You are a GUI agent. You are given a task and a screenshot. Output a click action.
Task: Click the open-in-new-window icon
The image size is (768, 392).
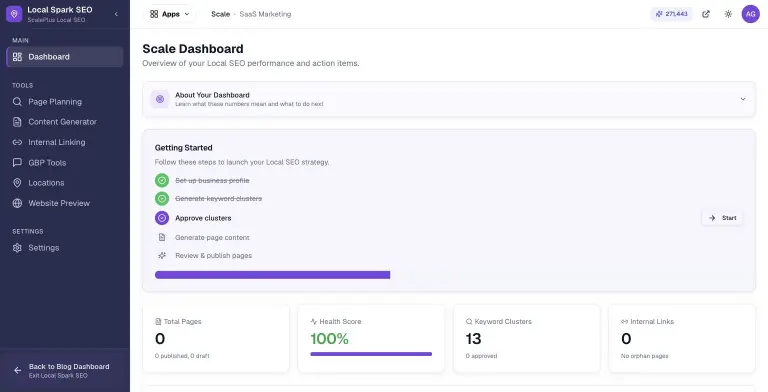click(706, 14)
